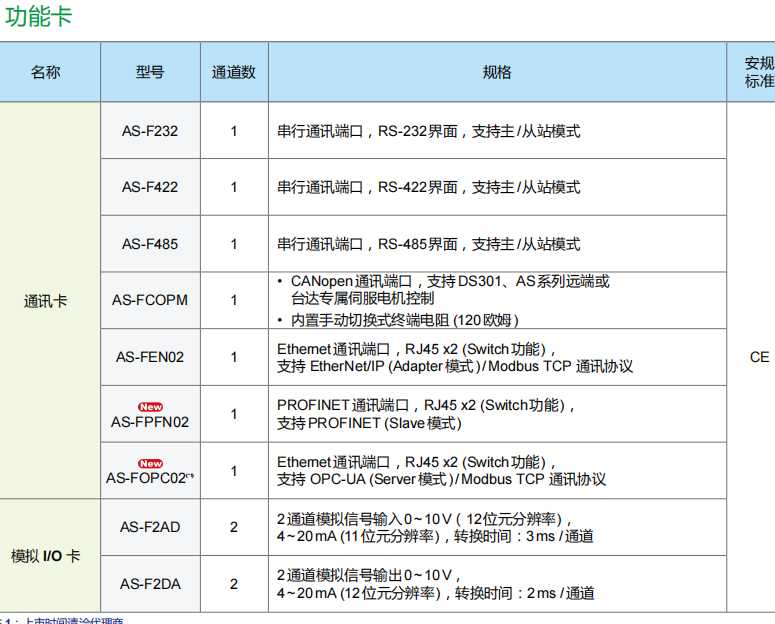Click the New badge above AS-FOPC02

coord(150,464)
